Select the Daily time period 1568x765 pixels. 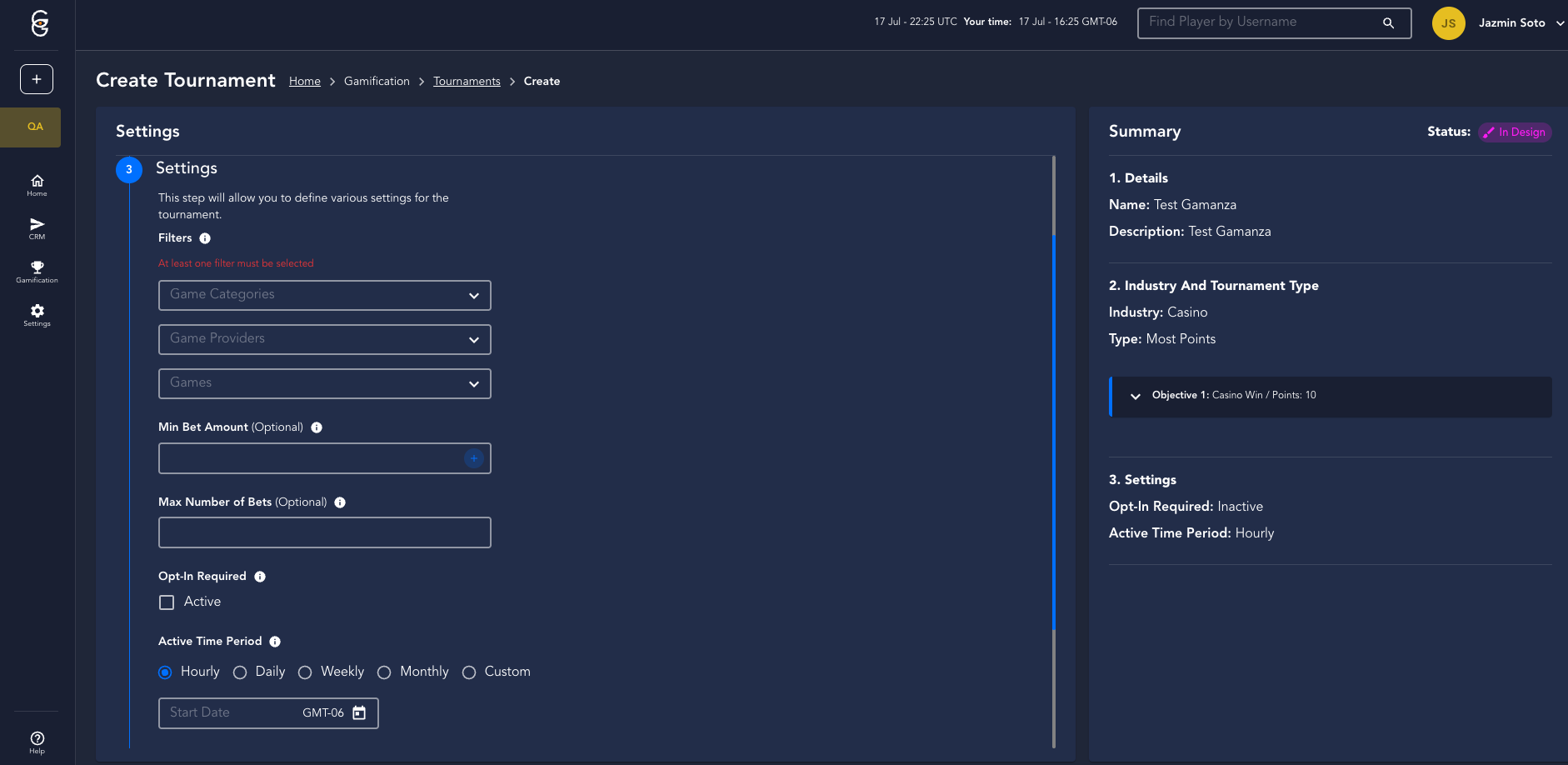(240, 672)
